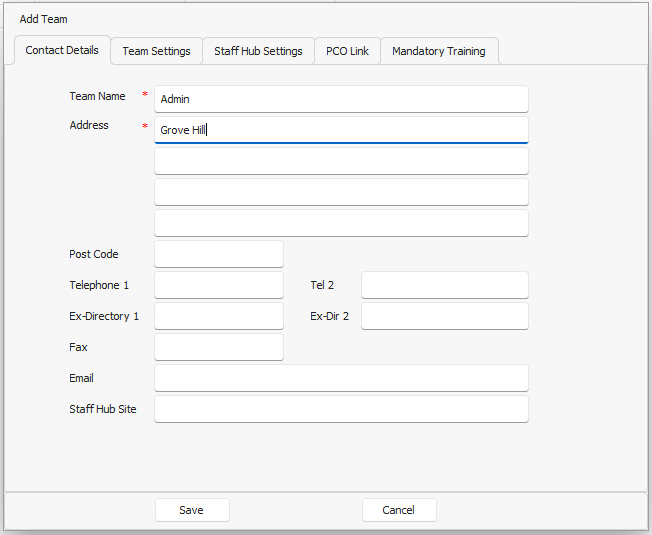The image size is (652, 535).
Task: Select the PCO Link tab
Action: 347,51
